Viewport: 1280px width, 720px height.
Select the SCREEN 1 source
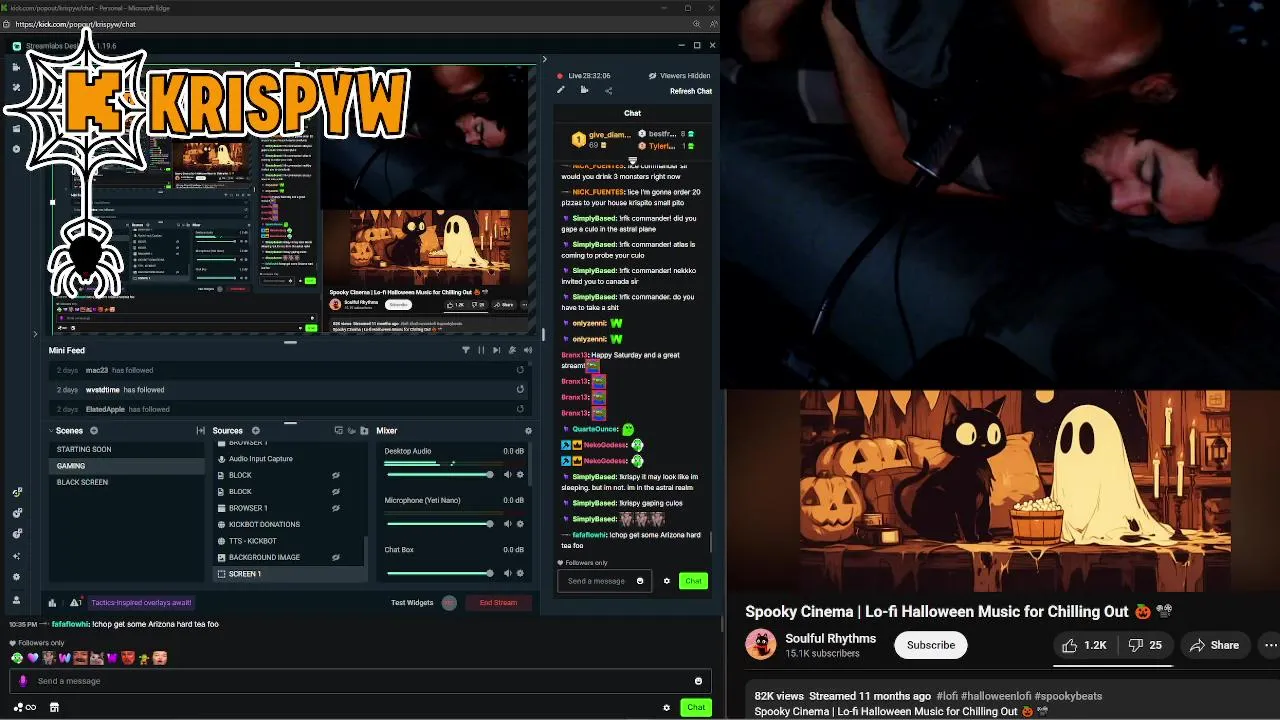click(x=288, y=574)
